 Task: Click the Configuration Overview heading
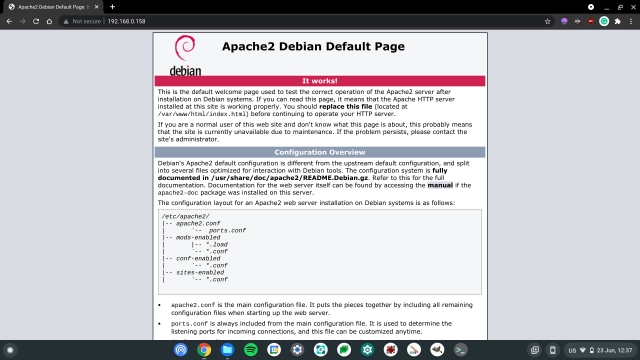(x=320, y=152)
